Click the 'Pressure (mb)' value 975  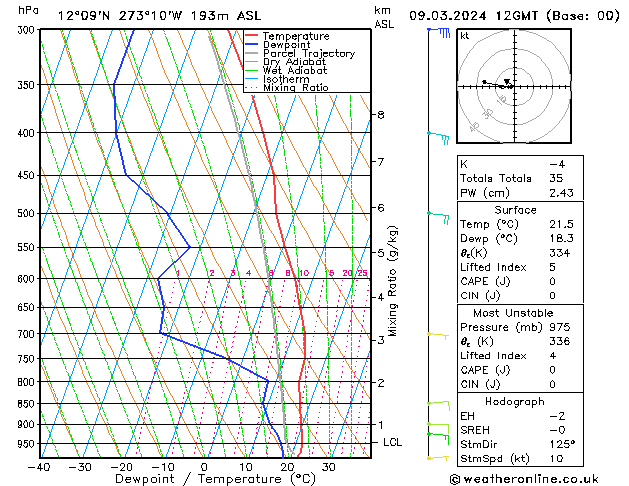(x=560, y=327)
